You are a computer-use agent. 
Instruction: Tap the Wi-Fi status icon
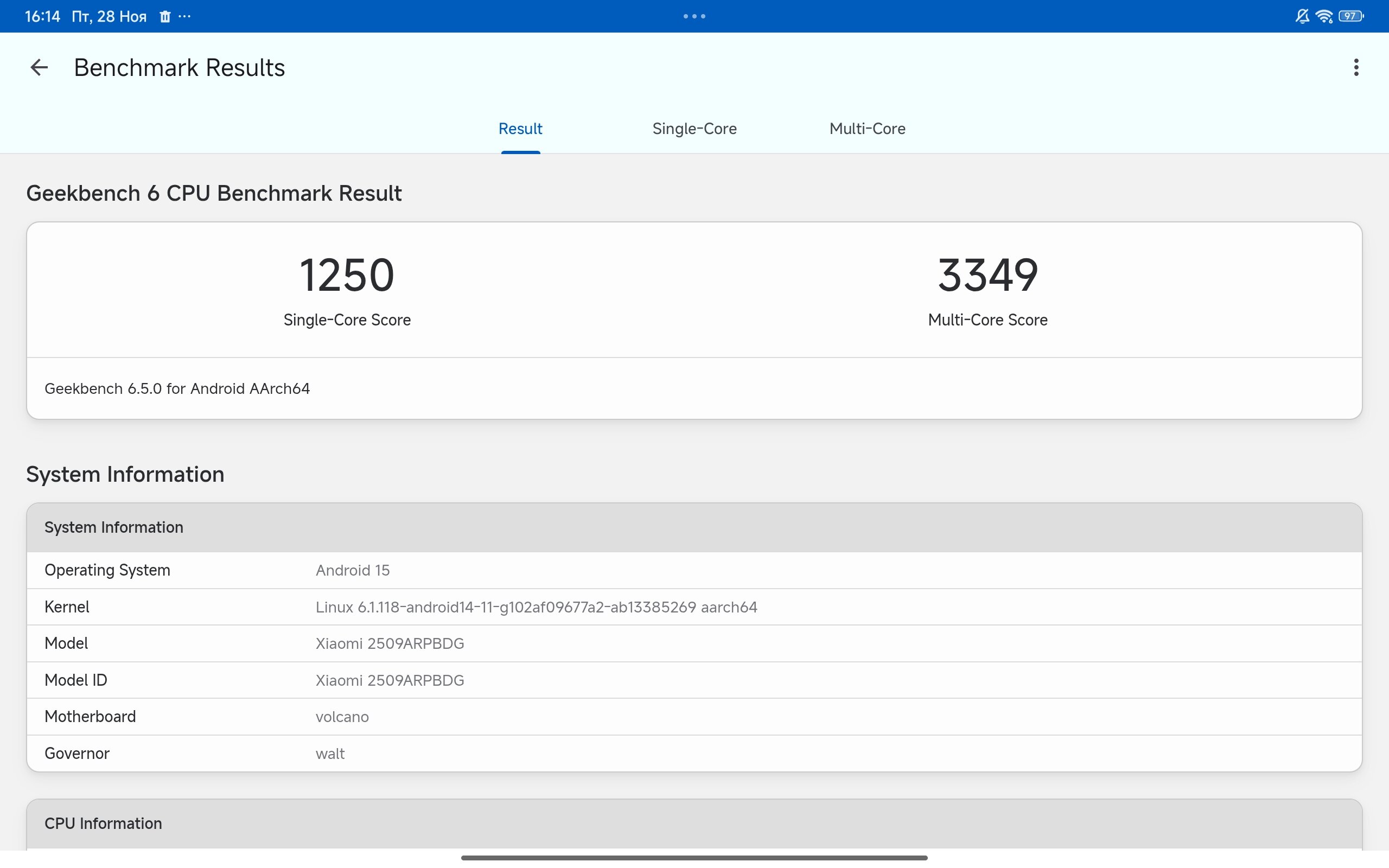tap(1323, 16)
